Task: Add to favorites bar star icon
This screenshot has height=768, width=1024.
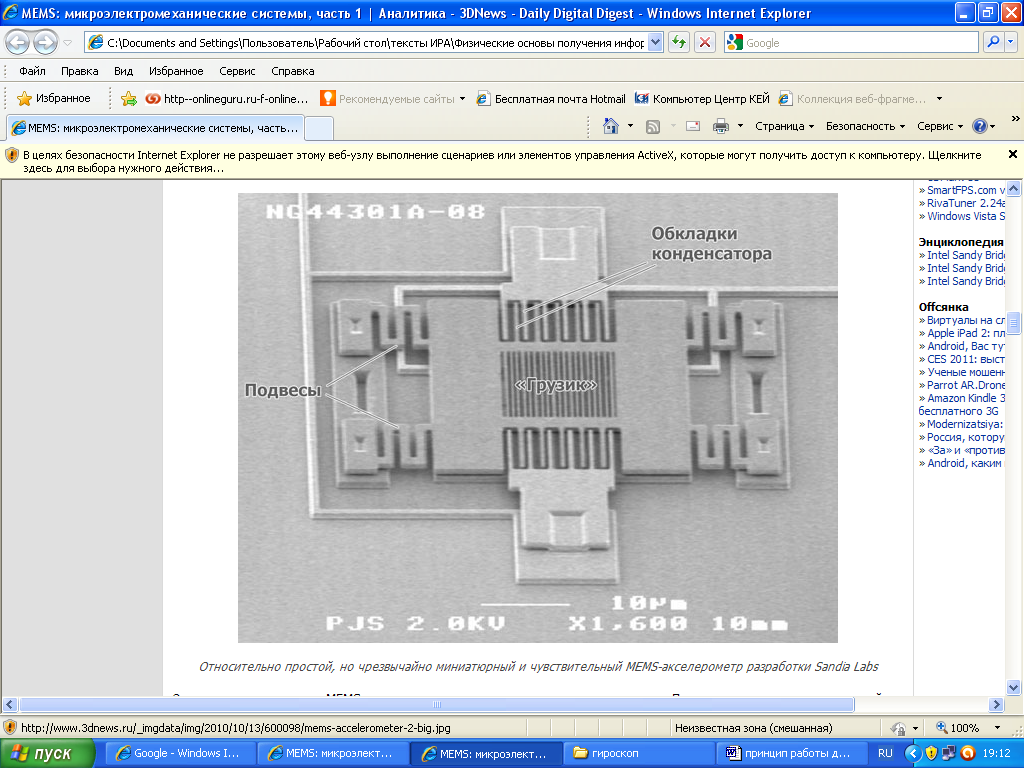Action: point(129,99)
